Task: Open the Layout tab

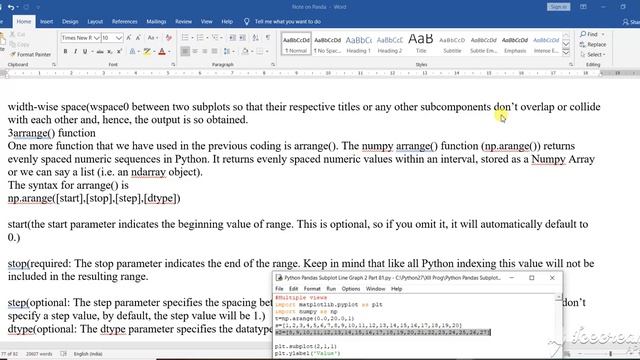Action: (95, 22)
